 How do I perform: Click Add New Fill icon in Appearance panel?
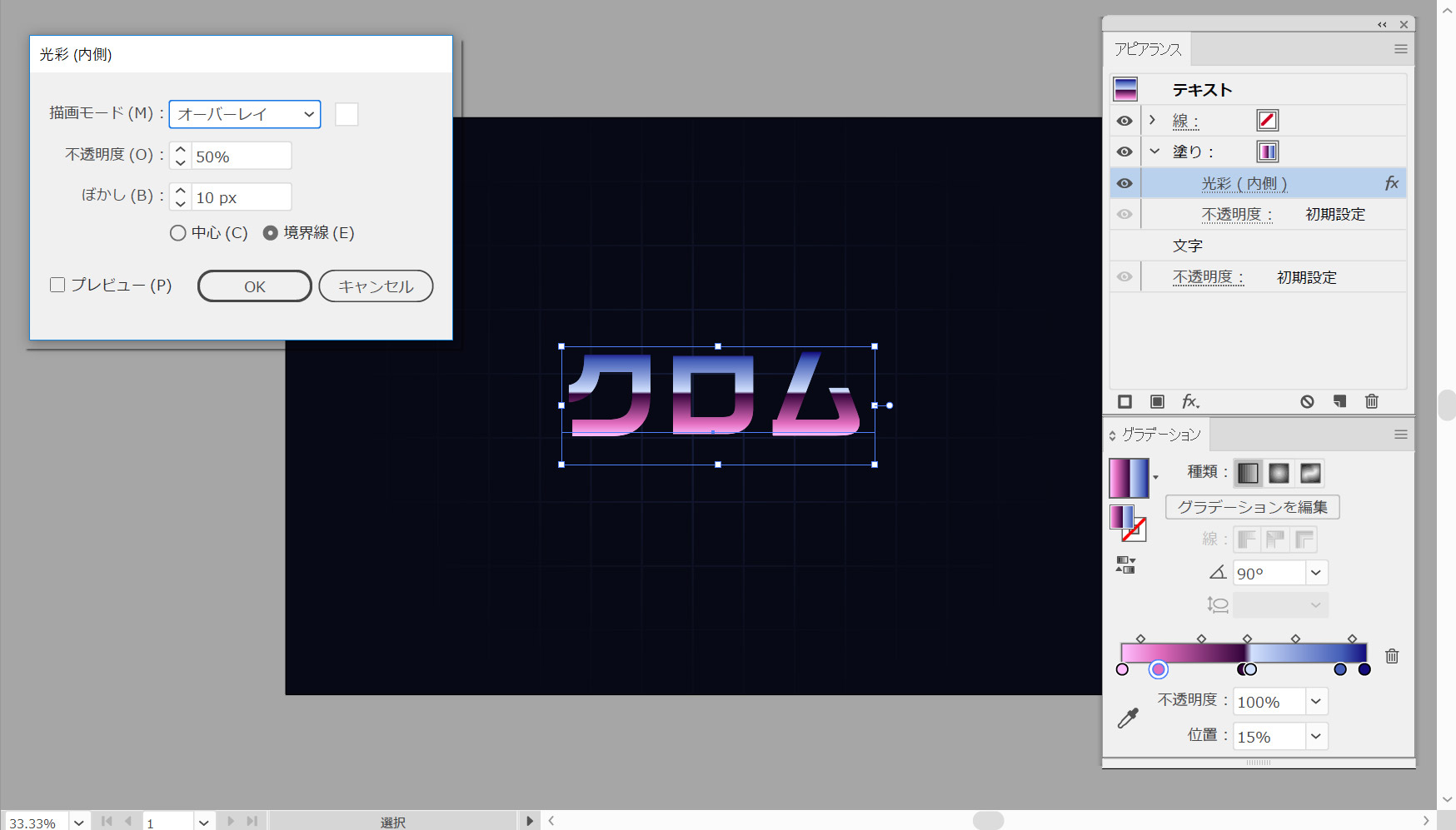[x=1157, y=402]
